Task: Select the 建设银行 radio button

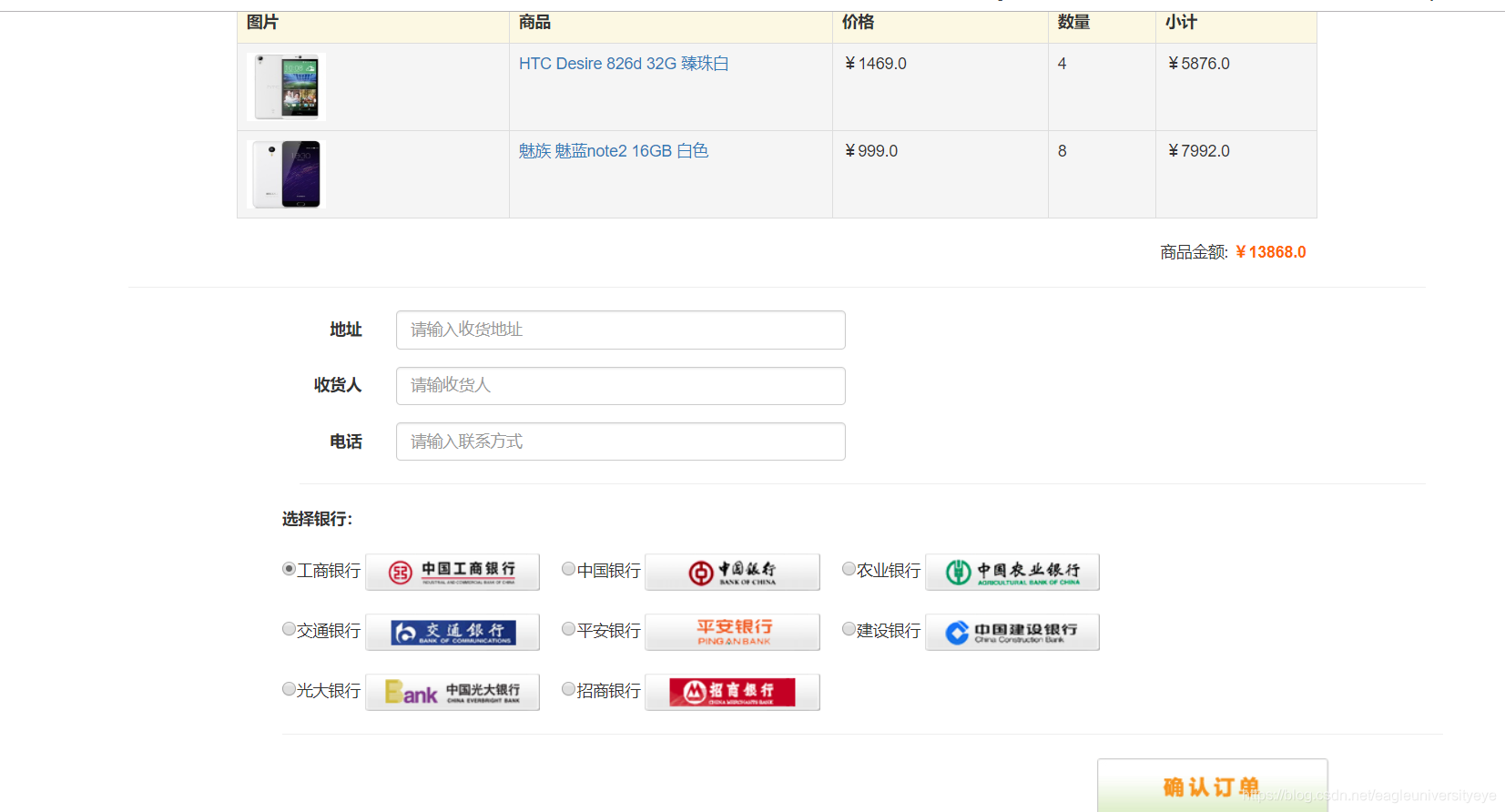Action: pos(849,629)
